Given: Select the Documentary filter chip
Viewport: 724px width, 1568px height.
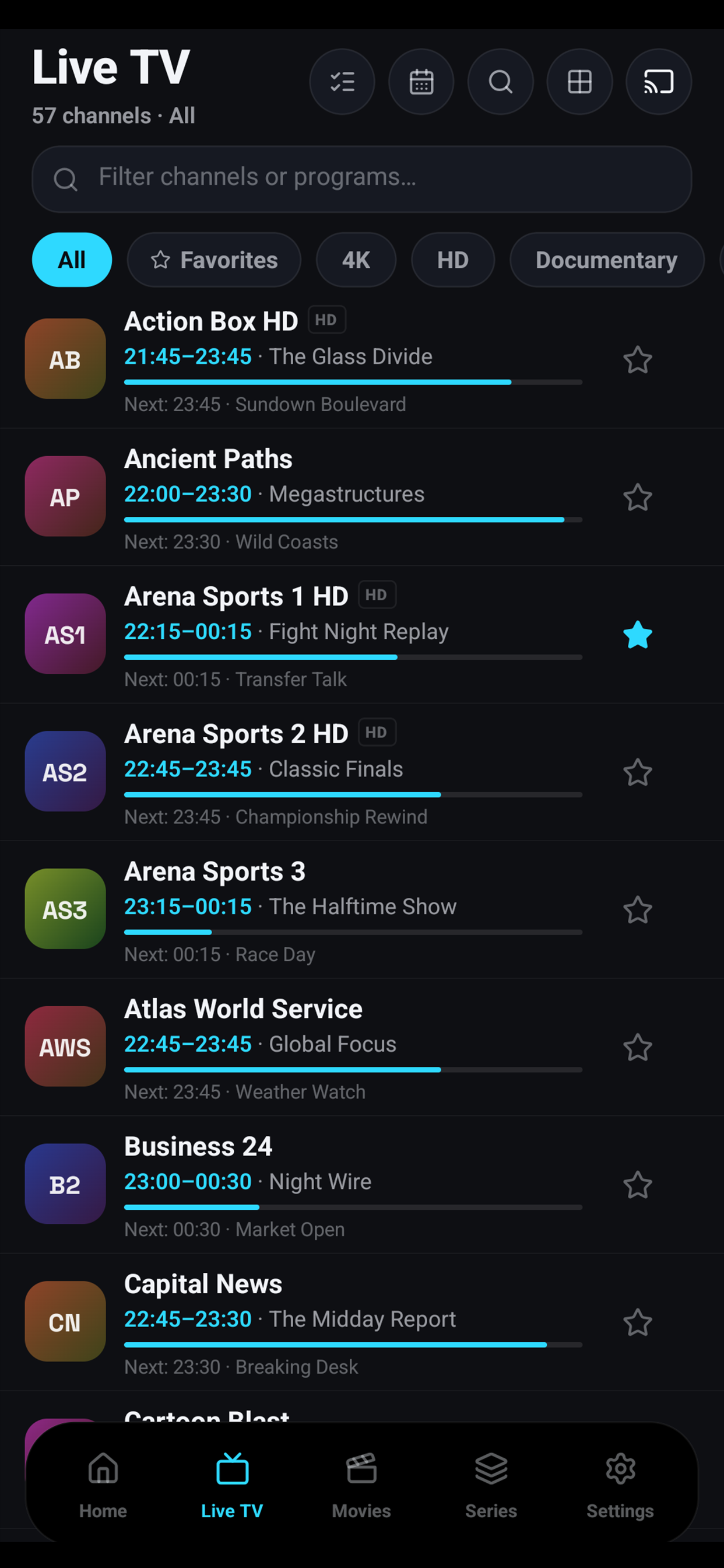Looking at the screenshot, I should coord(607,260).
